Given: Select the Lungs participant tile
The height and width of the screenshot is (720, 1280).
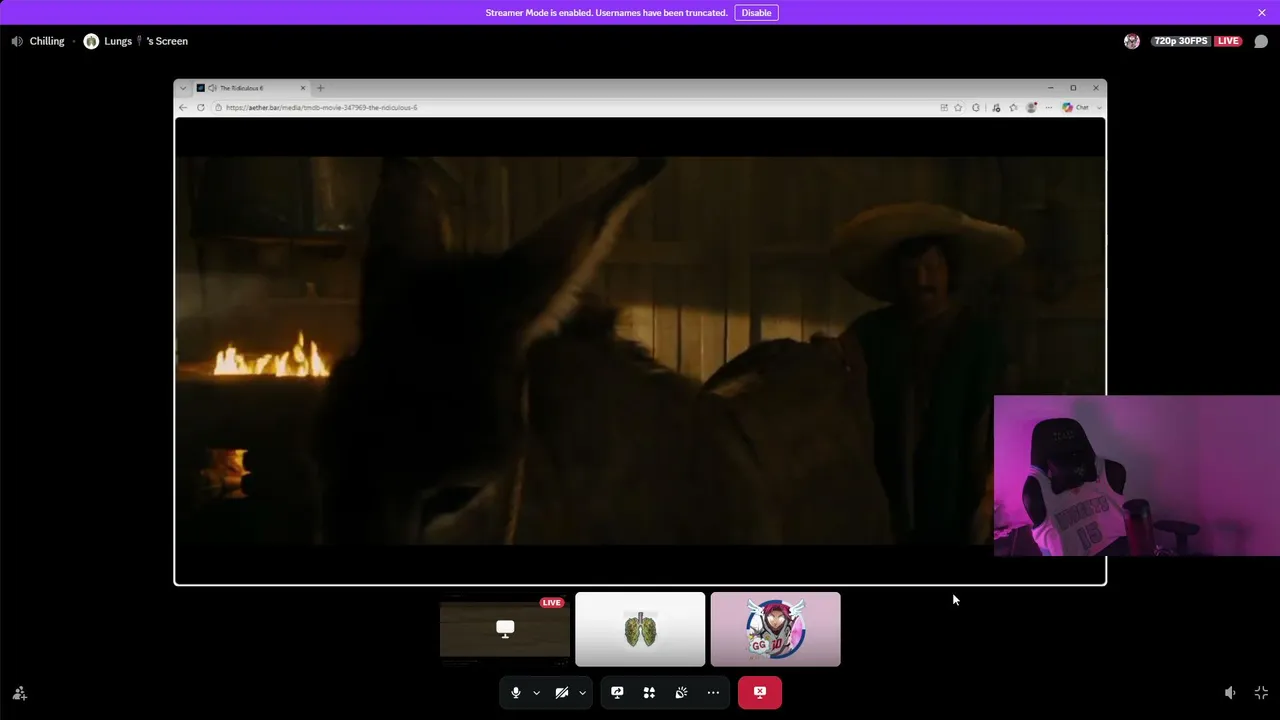Looking at the screenshot, I should coord(640,629).
